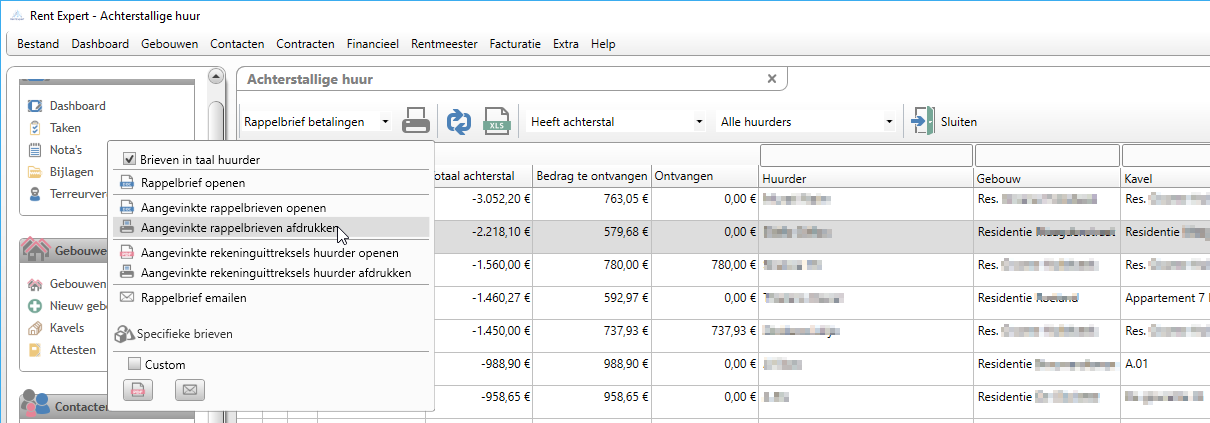Open the Facturatie menu

click(515, 44)
